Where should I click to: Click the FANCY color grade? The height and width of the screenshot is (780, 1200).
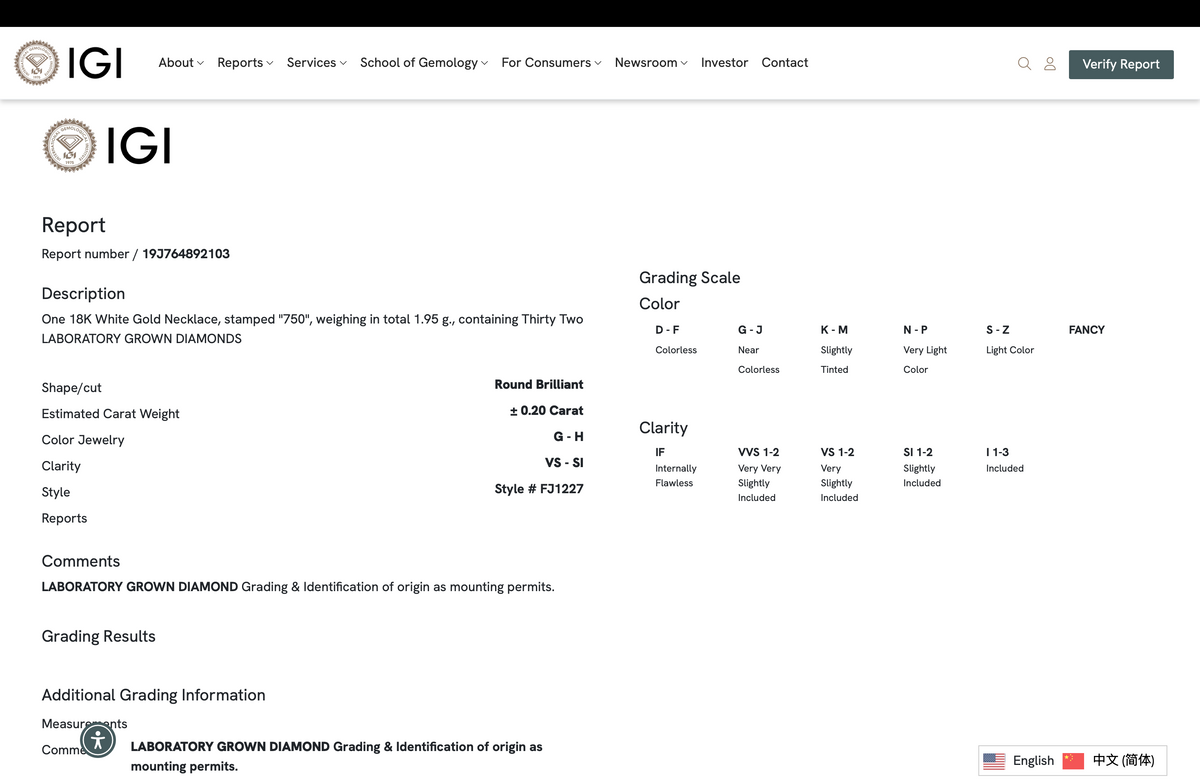point(1087,330)
